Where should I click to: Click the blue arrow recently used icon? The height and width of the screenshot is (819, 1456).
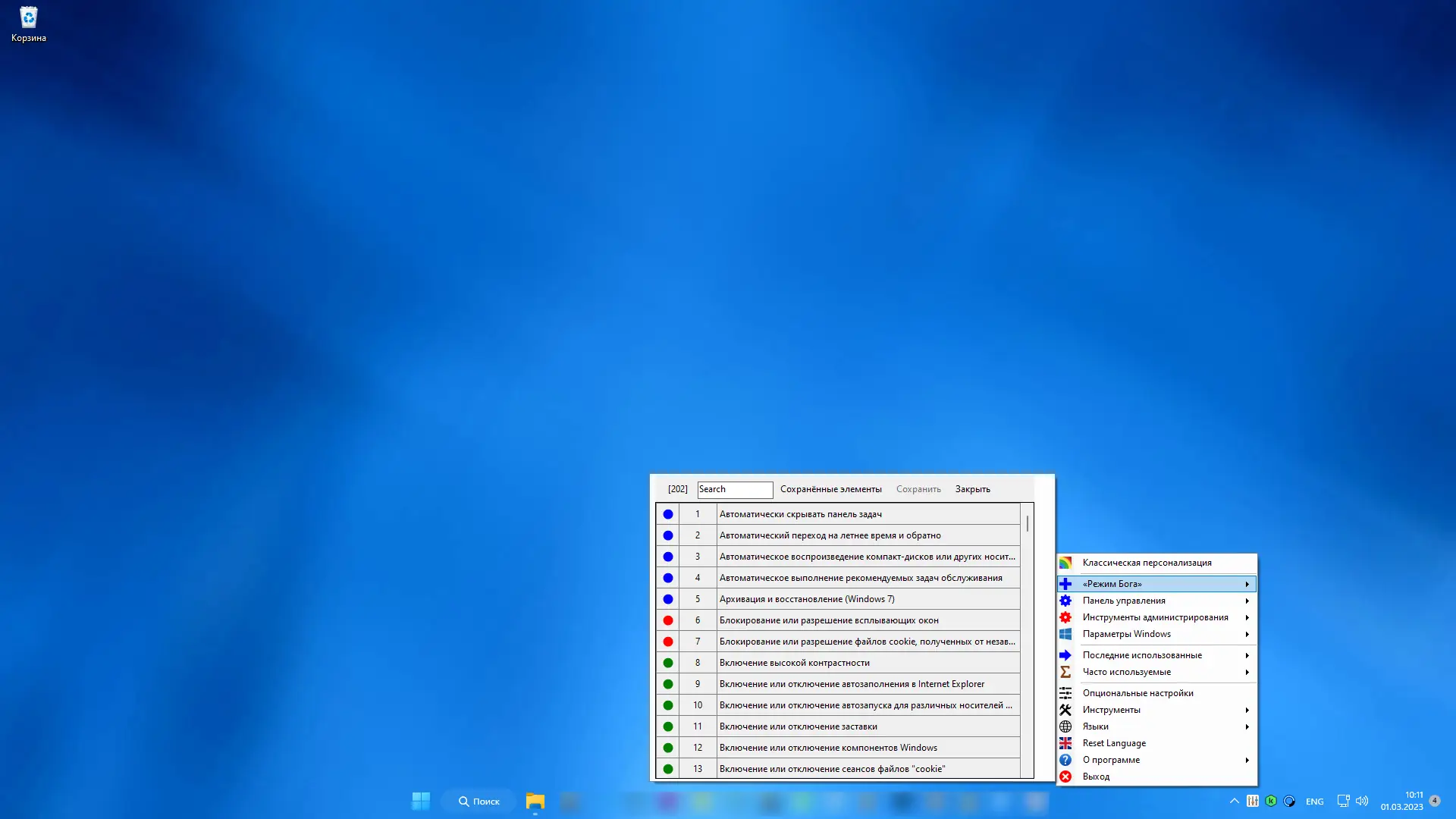pyautogui.click(x=1065, y=655)
